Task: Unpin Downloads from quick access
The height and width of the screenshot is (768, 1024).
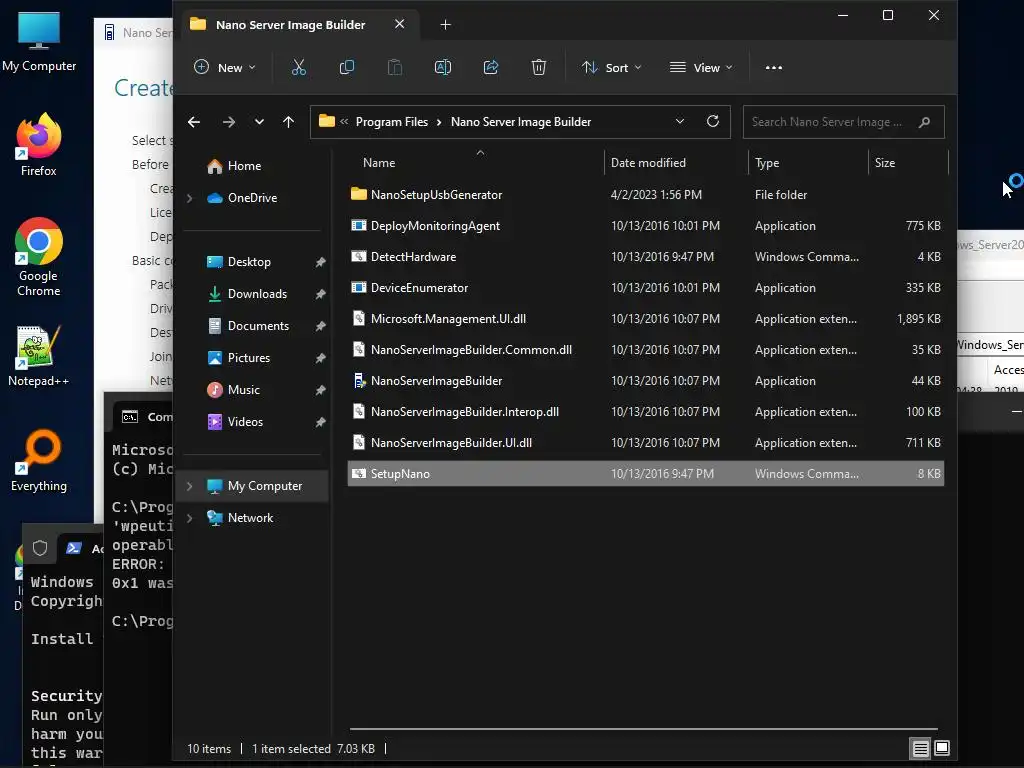Action: 321,294
